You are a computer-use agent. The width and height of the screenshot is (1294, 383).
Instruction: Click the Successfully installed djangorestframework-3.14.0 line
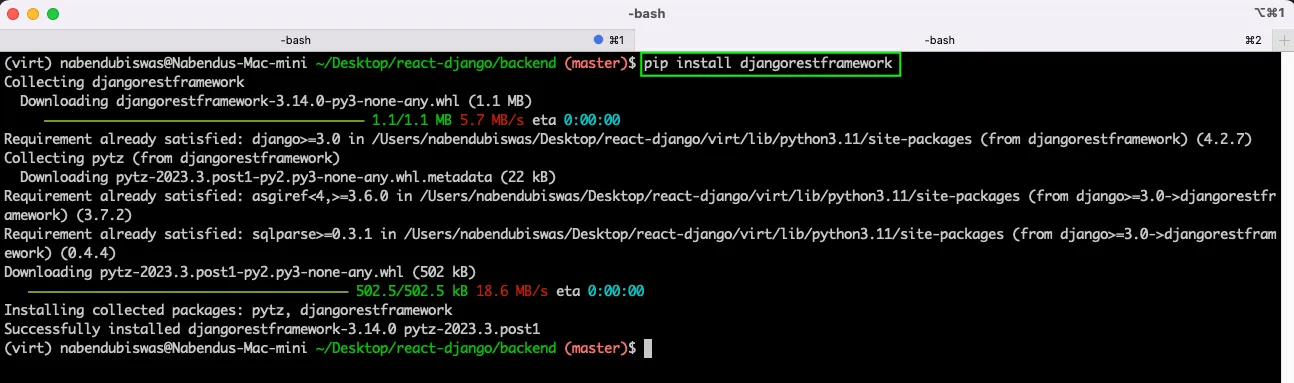pos(272,329)
